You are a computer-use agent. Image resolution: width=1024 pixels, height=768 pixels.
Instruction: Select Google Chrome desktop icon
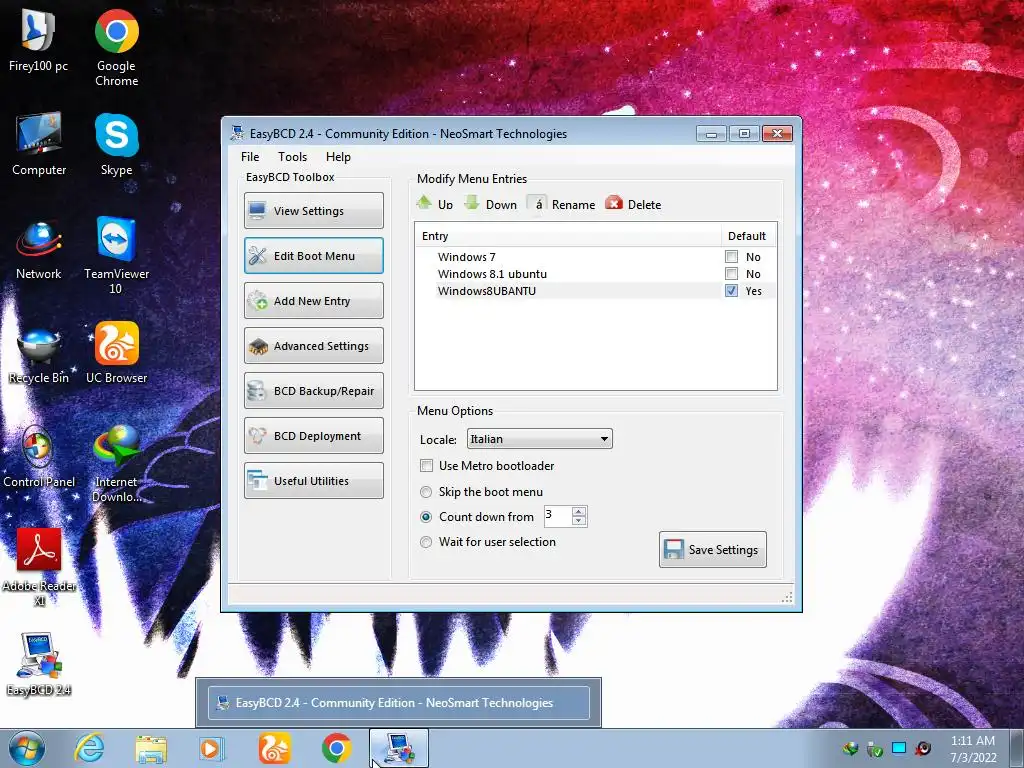pyautogui.click(x=116, y=48)
